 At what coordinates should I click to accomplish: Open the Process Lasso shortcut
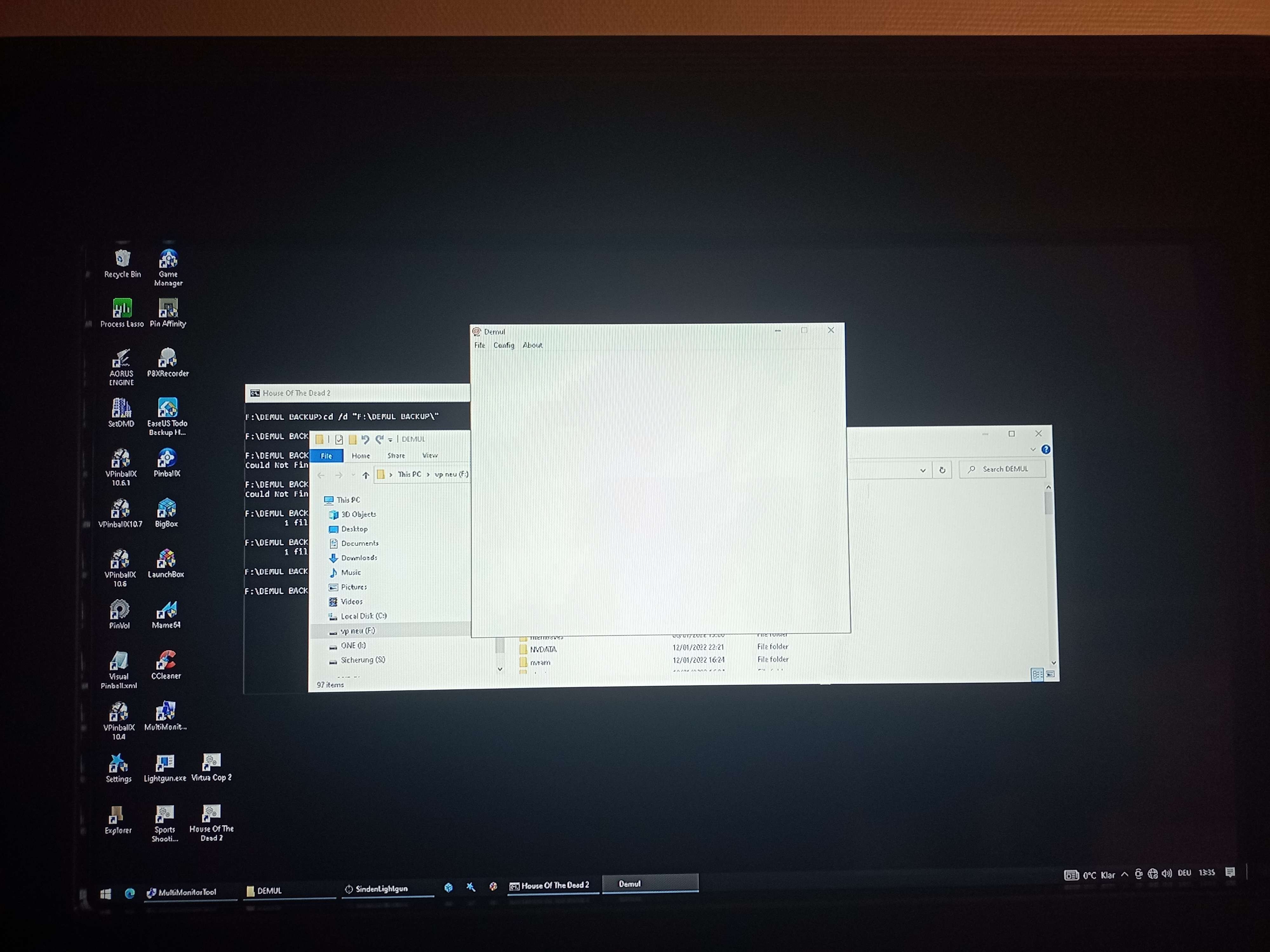coord(122,313)
